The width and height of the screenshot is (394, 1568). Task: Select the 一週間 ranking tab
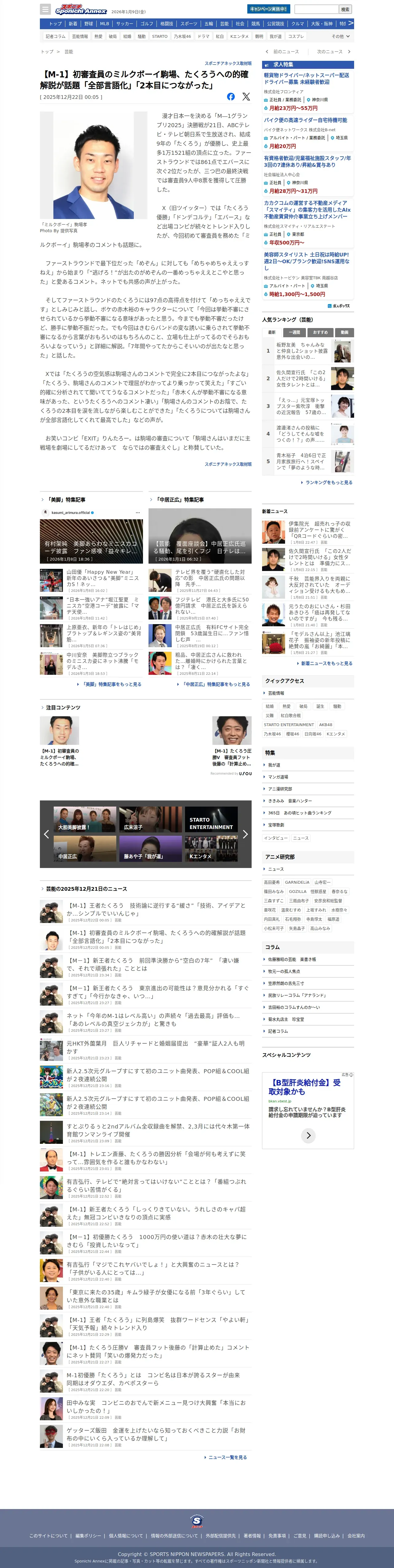click(x=294, y=332)
